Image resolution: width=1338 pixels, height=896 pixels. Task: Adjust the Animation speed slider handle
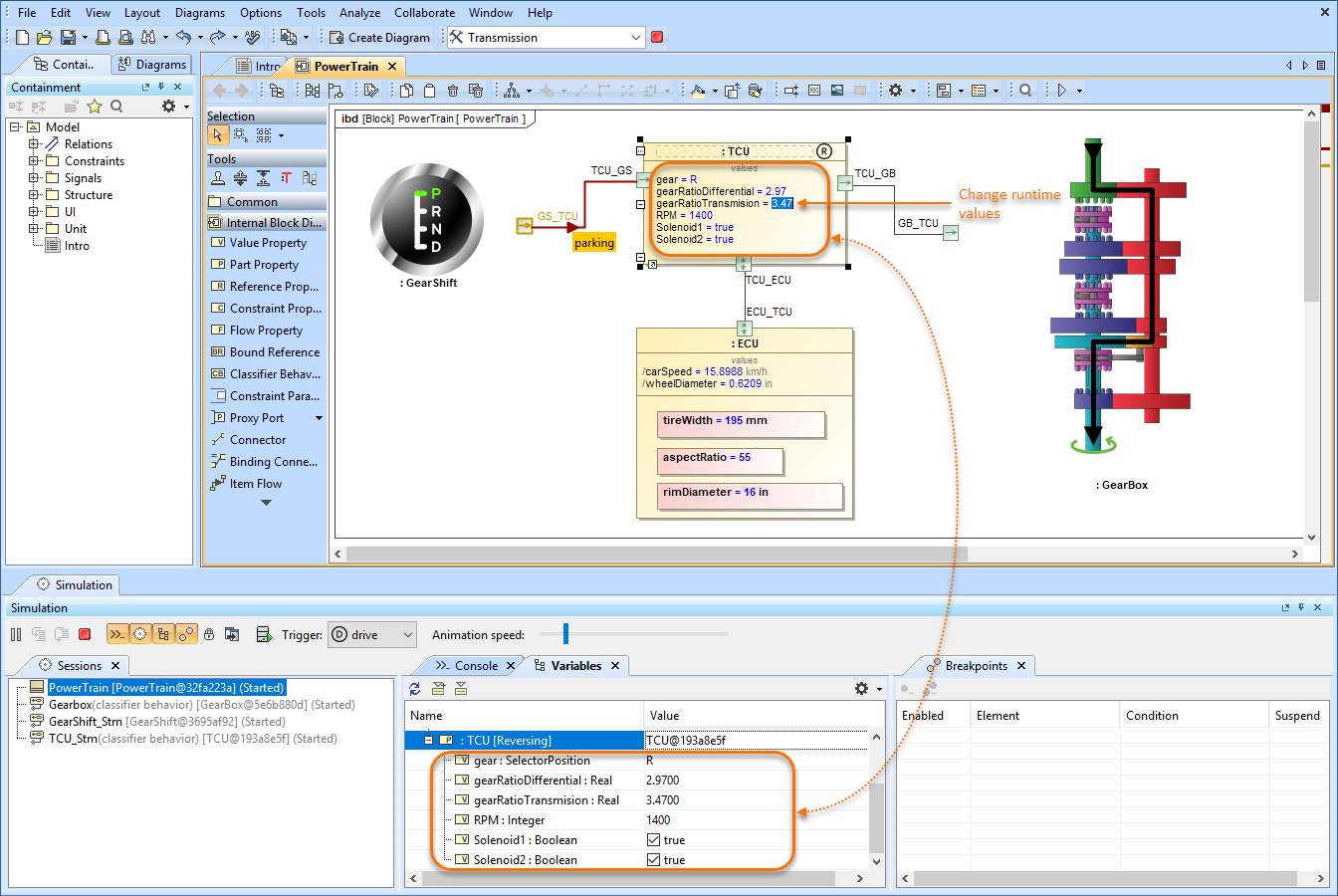tap(565, 633)
